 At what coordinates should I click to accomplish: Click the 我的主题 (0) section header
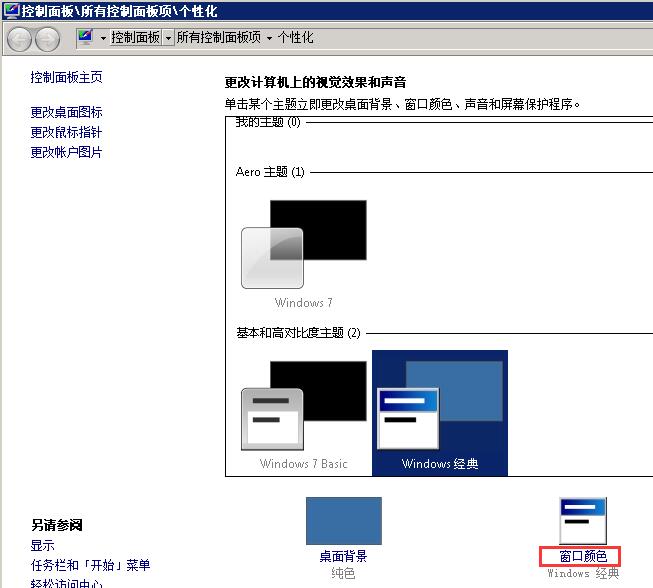(x=268, y=122)
